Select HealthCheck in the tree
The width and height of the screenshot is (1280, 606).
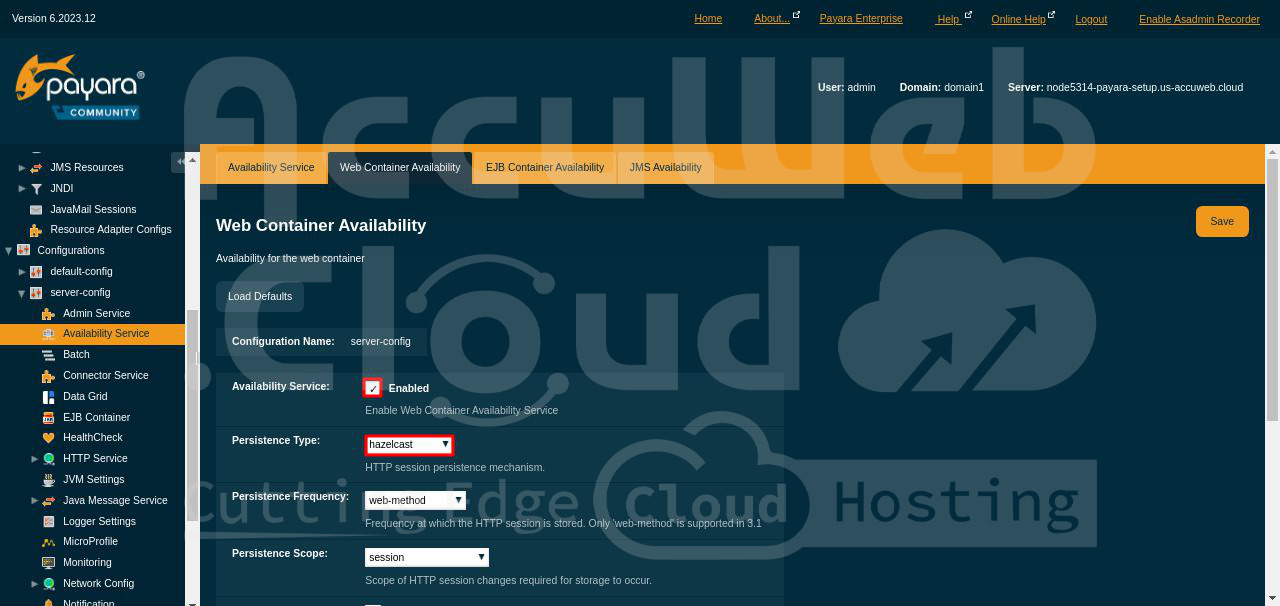[x=93, y=438]
